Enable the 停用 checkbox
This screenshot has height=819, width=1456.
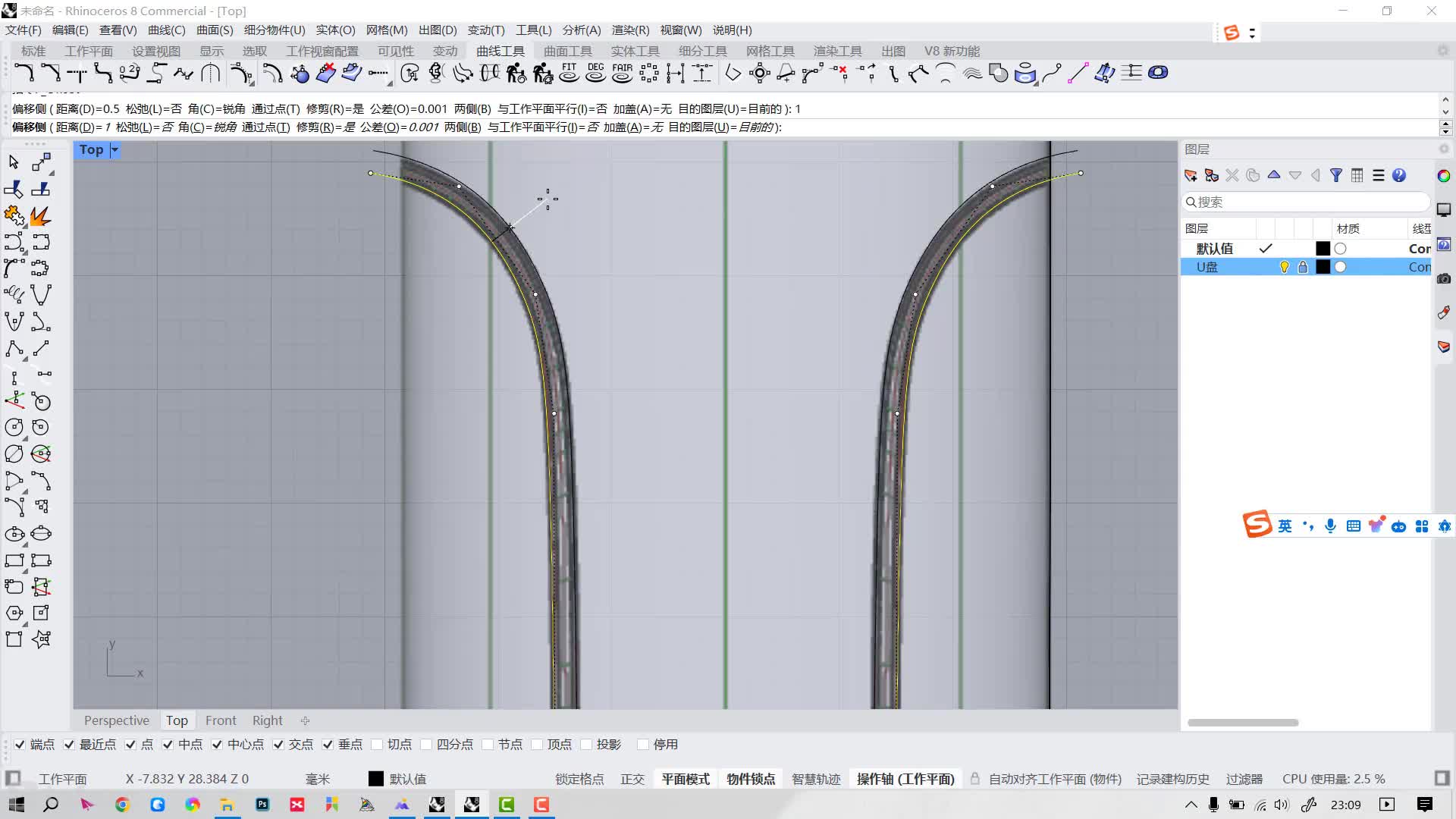tap(643, 745)
